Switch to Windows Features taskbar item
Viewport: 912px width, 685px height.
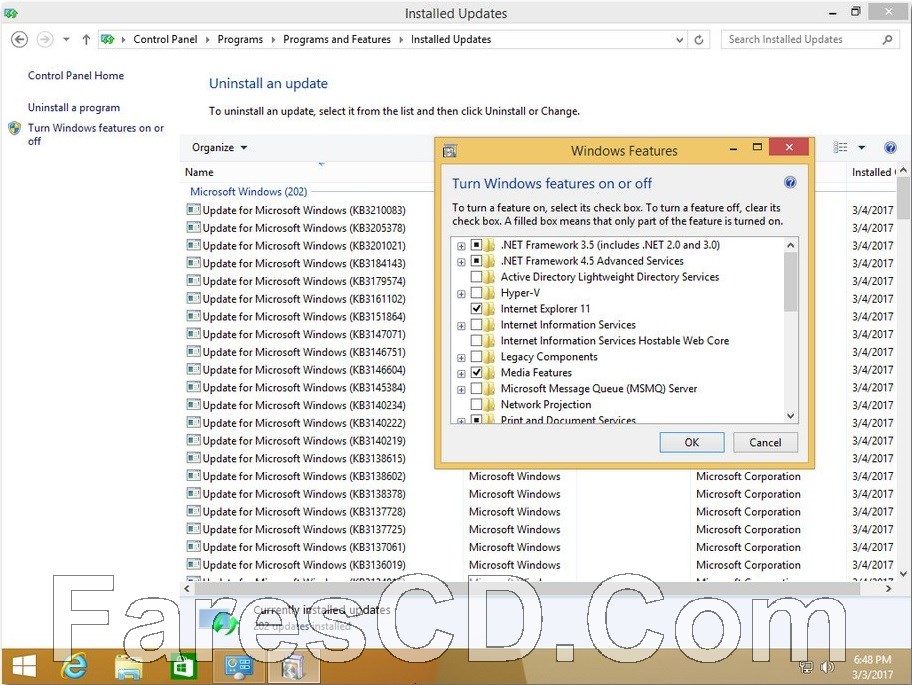pos(293,667)
